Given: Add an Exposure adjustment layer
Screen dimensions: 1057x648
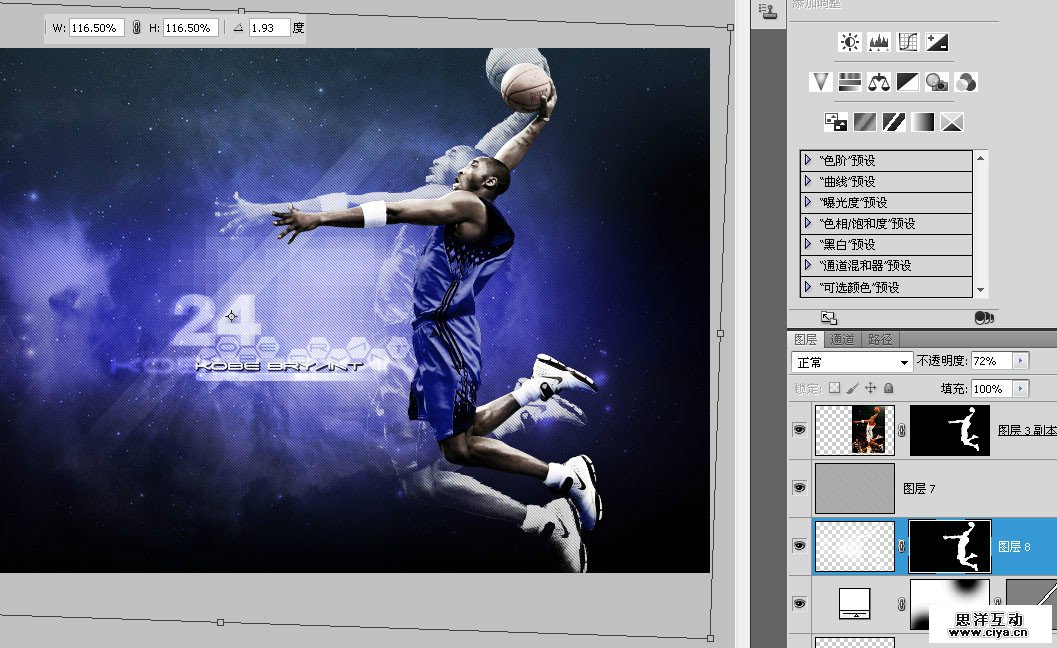Looking at the screenshot, I should coord(936,41).
